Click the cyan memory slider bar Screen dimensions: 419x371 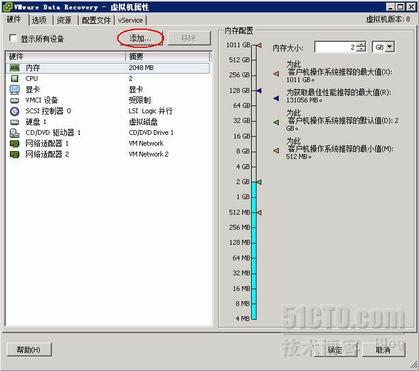click(x=254, y=250)
